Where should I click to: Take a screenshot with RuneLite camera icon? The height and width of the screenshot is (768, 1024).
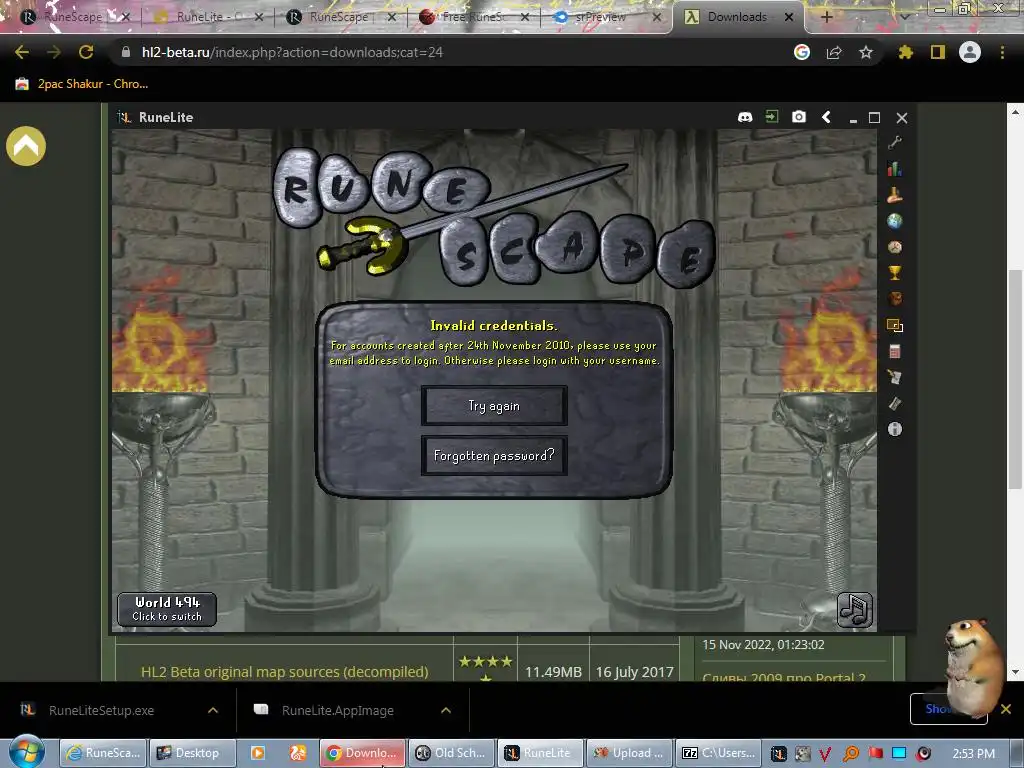click(799, 117)
